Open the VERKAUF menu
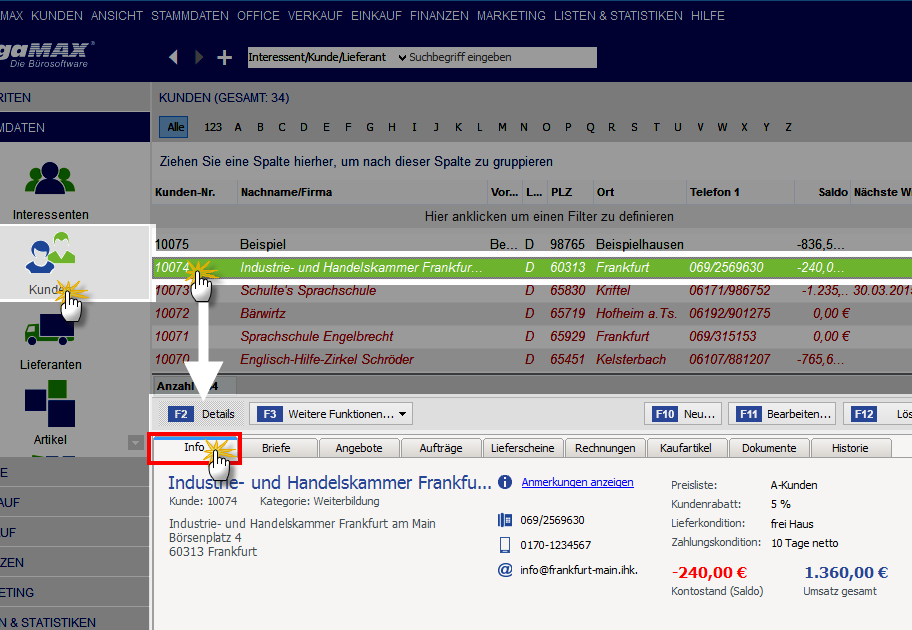This screenshot has height=630, width=912. pyautogui.click(x=315, y=16)
